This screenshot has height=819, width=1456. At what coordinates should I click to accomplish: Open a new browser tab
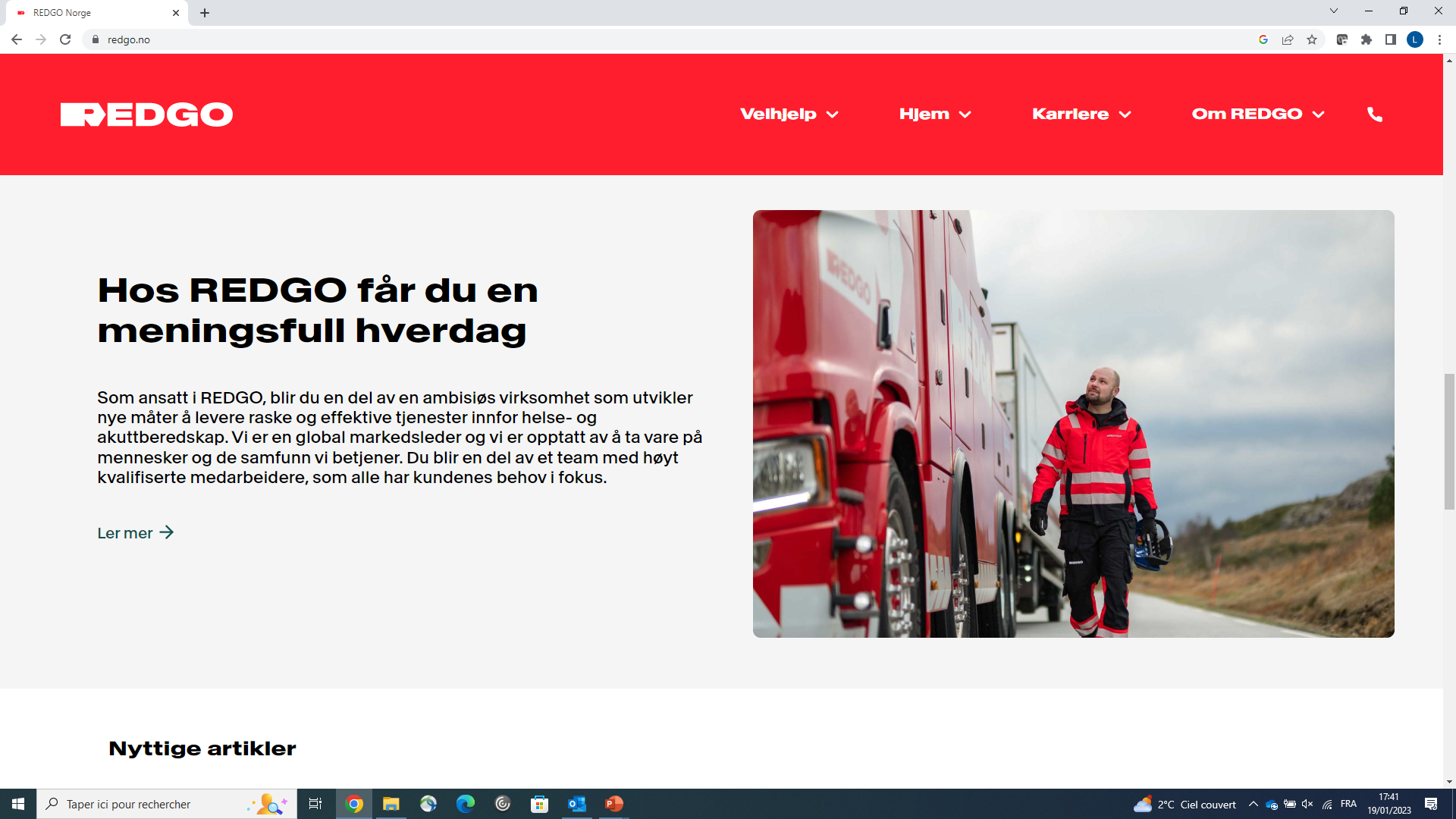(x=205, y=13)
